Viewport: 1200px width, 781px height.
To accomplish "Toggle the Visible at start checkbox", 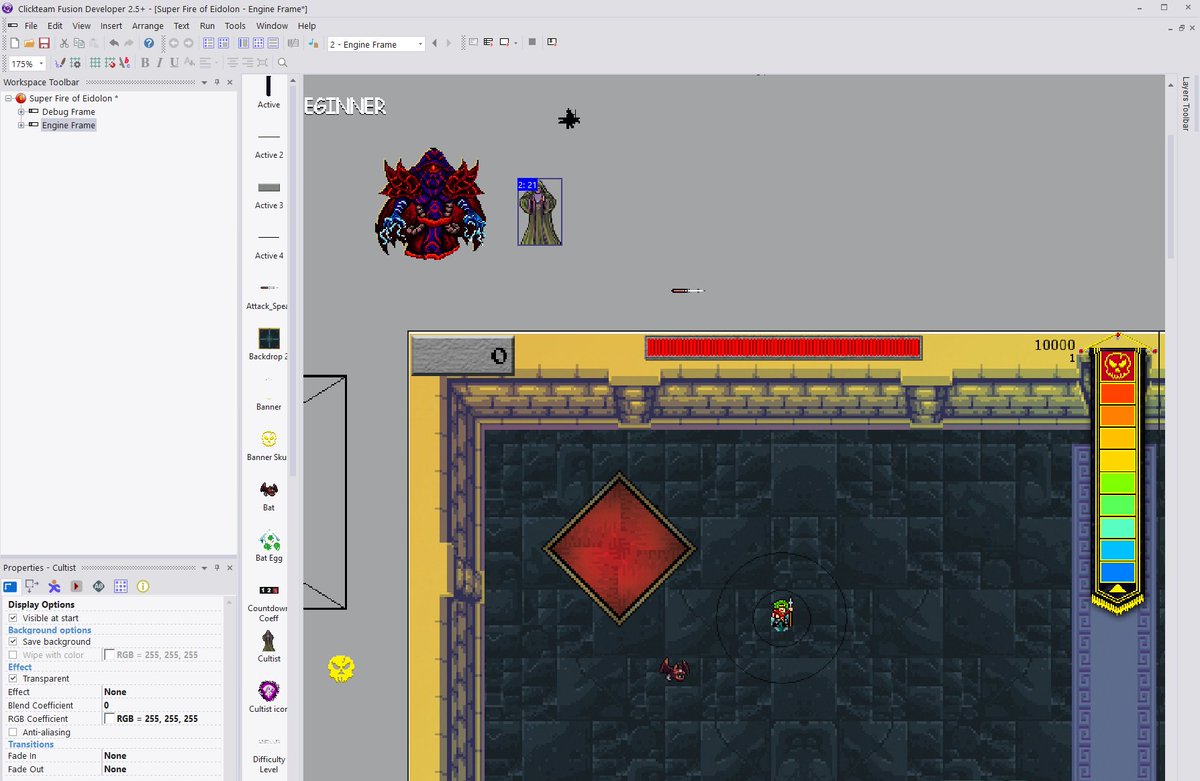I will (x=13, y=618).
